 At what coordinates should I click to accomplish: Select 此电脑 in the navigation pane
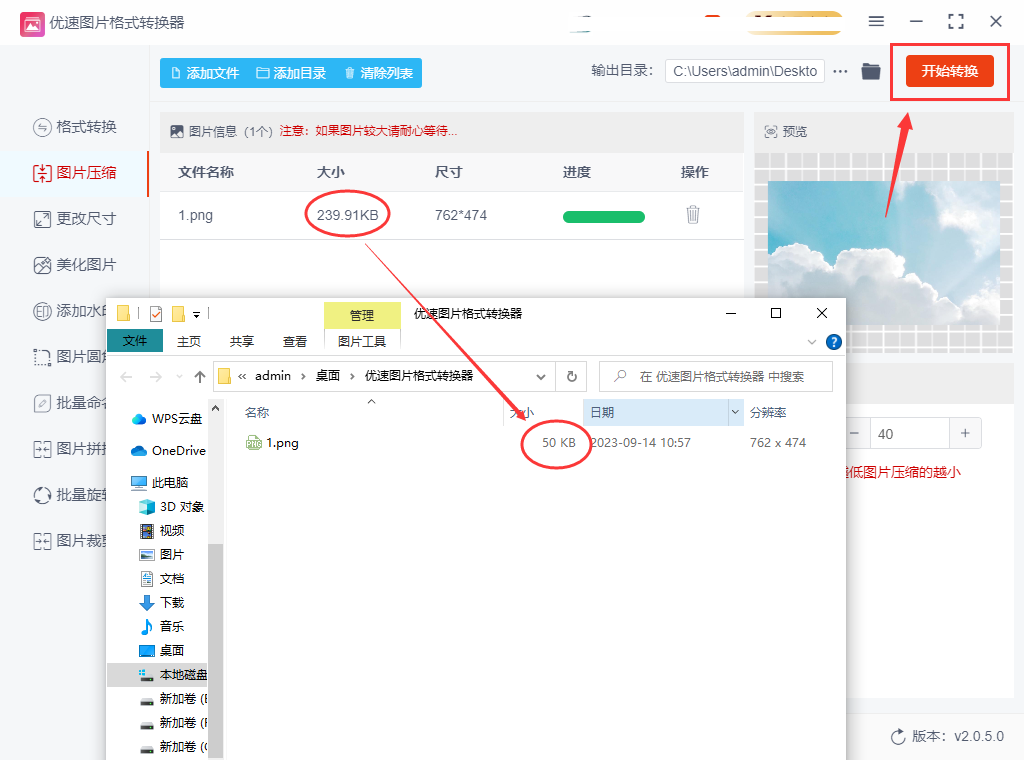pos(159,483)
